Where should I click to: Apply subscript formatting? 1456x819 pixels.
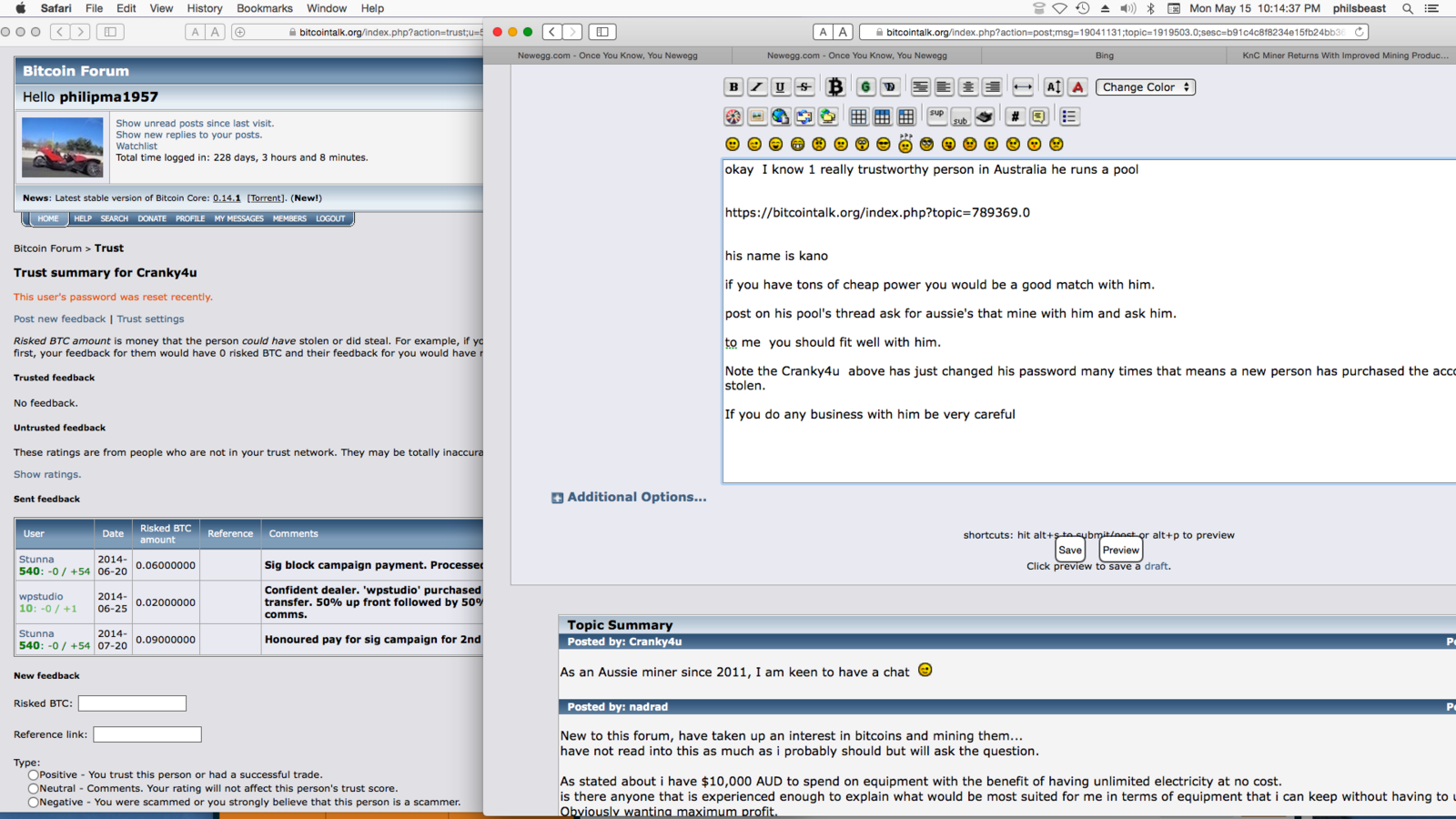pyautogui.click(x=960, y=116)
